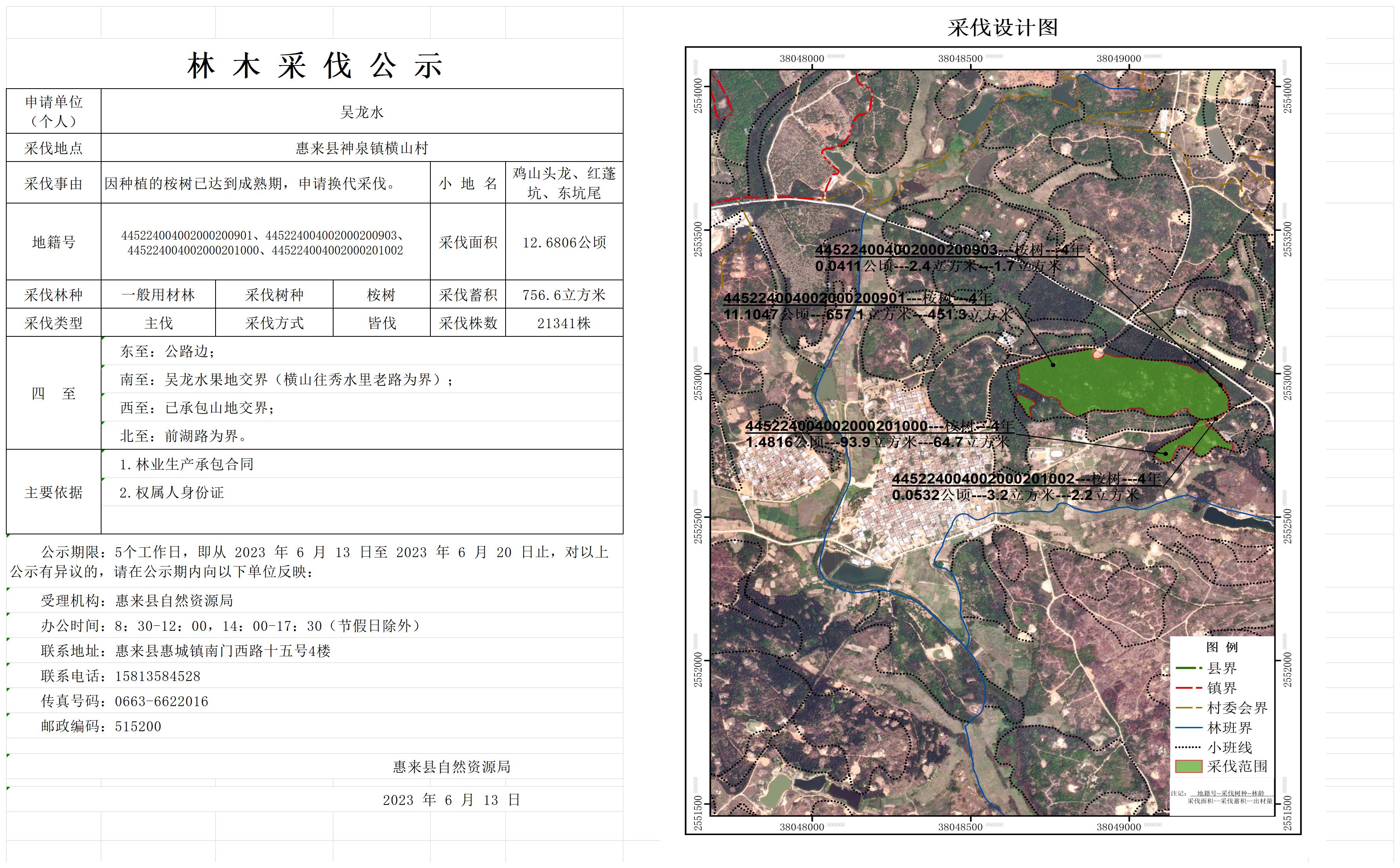Viewport: 1400px width, 868px height.
Task: Click the dotted 小班线 legend symbol
Action: pos(1188,747)
